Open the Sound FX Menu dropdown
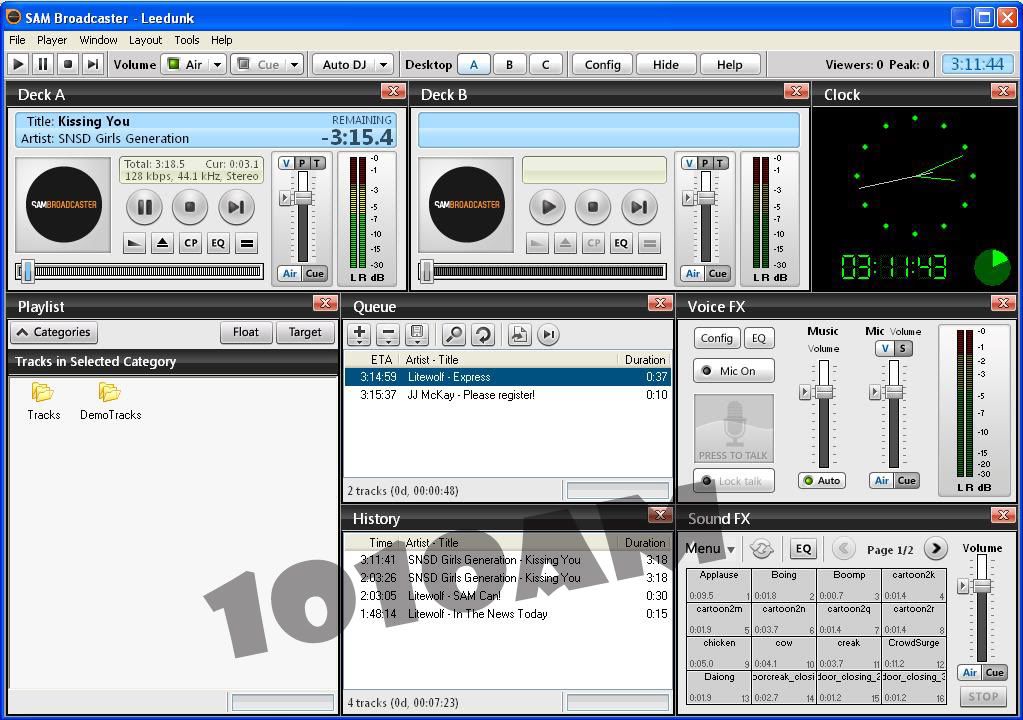 coord(710,548)
